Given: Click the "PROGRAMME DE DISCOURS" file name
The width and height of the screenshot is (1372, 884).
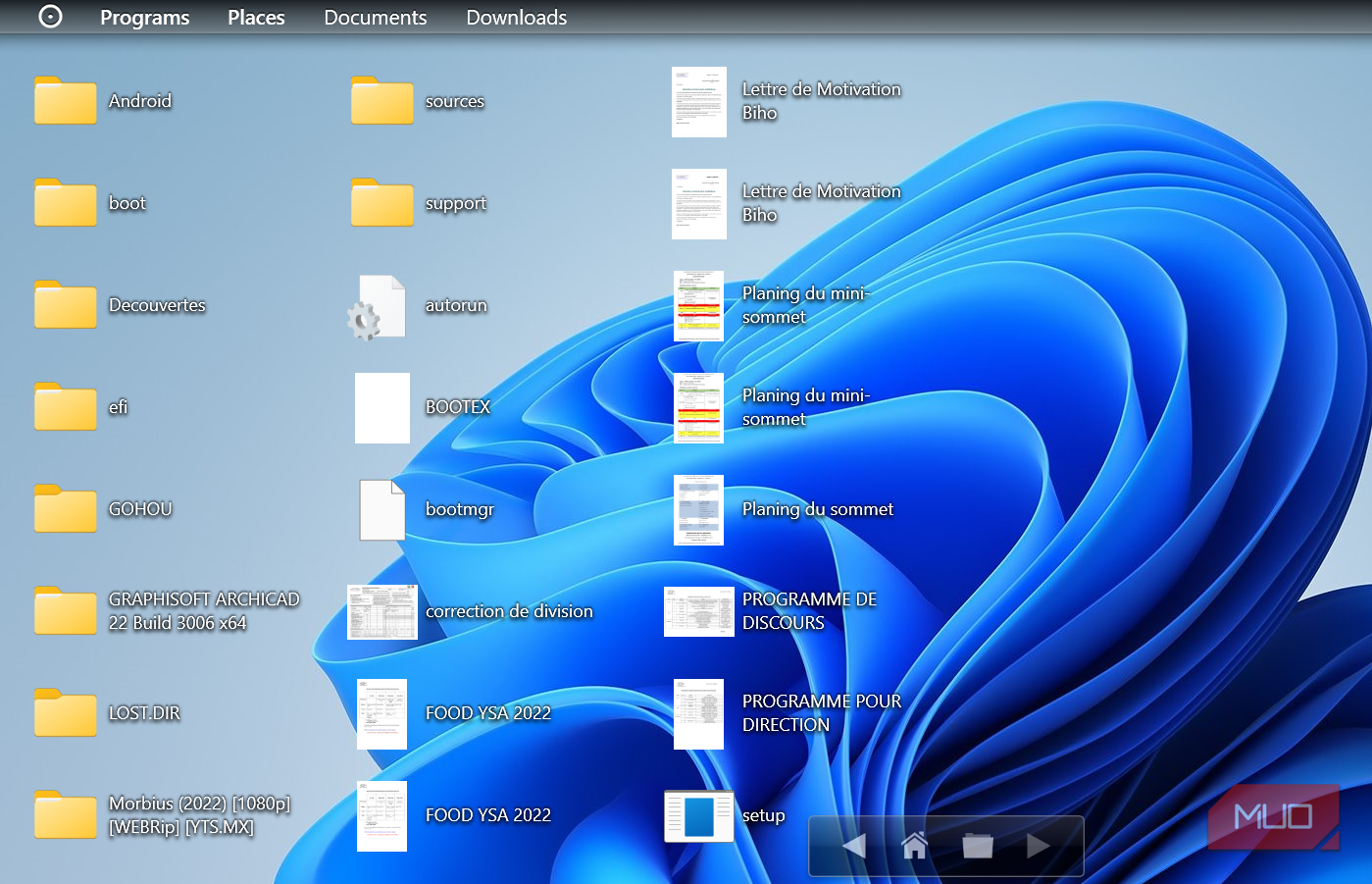Looking at the screenshot, I should (810, 611).
